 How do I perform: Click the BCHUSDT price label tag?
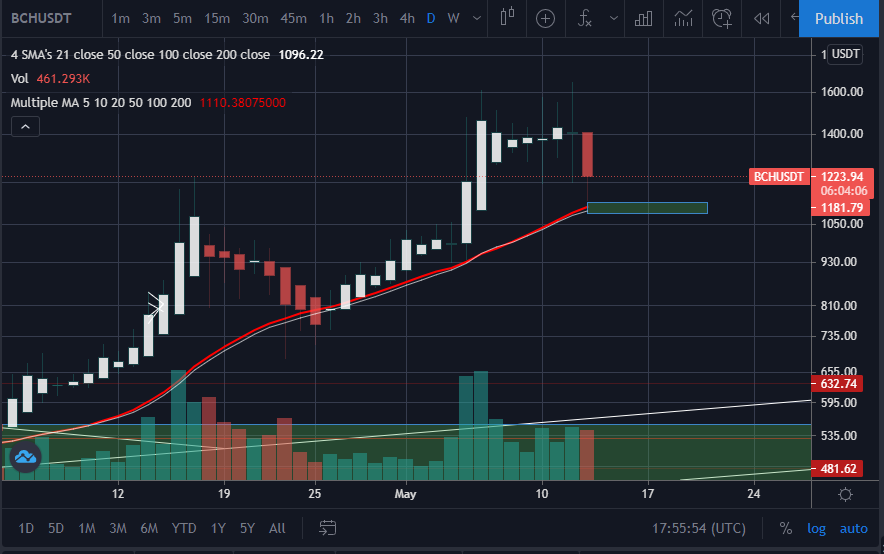779,176
